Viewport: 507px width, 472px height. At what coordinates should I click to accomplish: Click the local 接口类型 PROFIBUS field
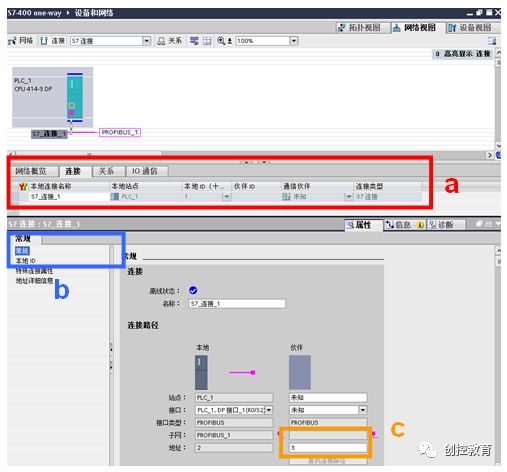point(234,423)
